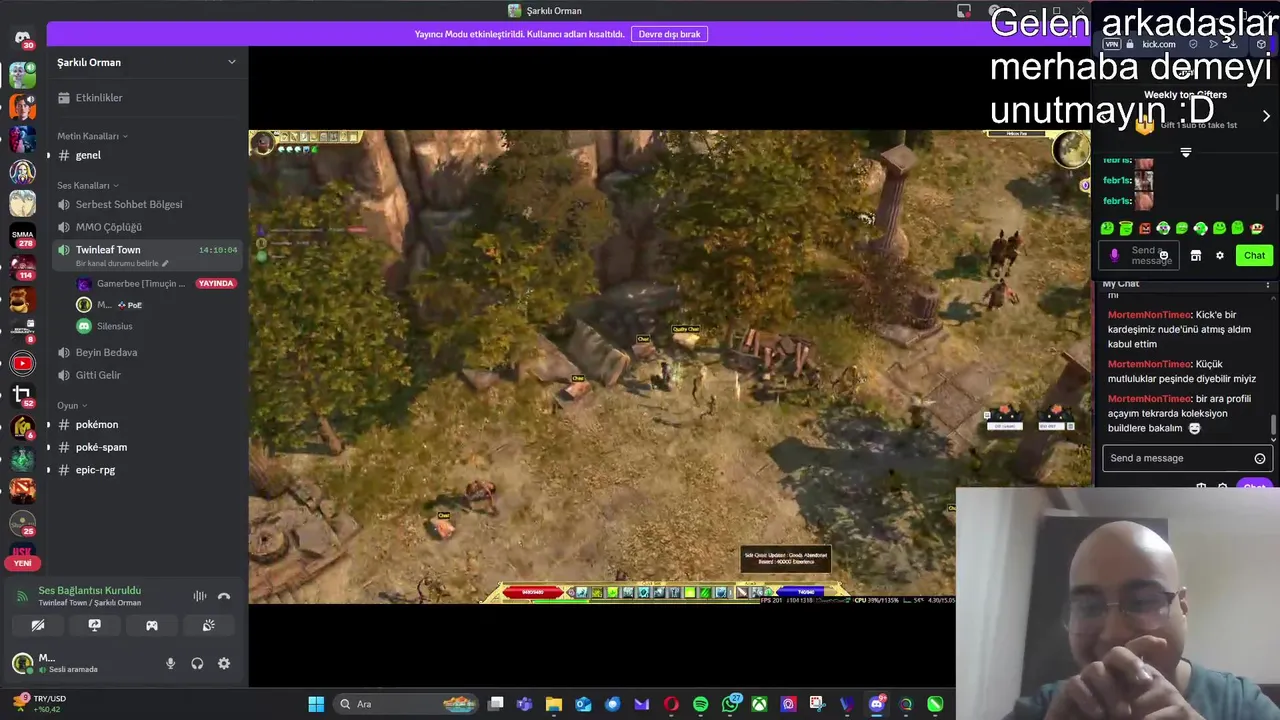Go to next Weekly top Gifters slide
Image resolution: width=1280 pixels, height=720 pixels.
click(x=1266, y=116)
